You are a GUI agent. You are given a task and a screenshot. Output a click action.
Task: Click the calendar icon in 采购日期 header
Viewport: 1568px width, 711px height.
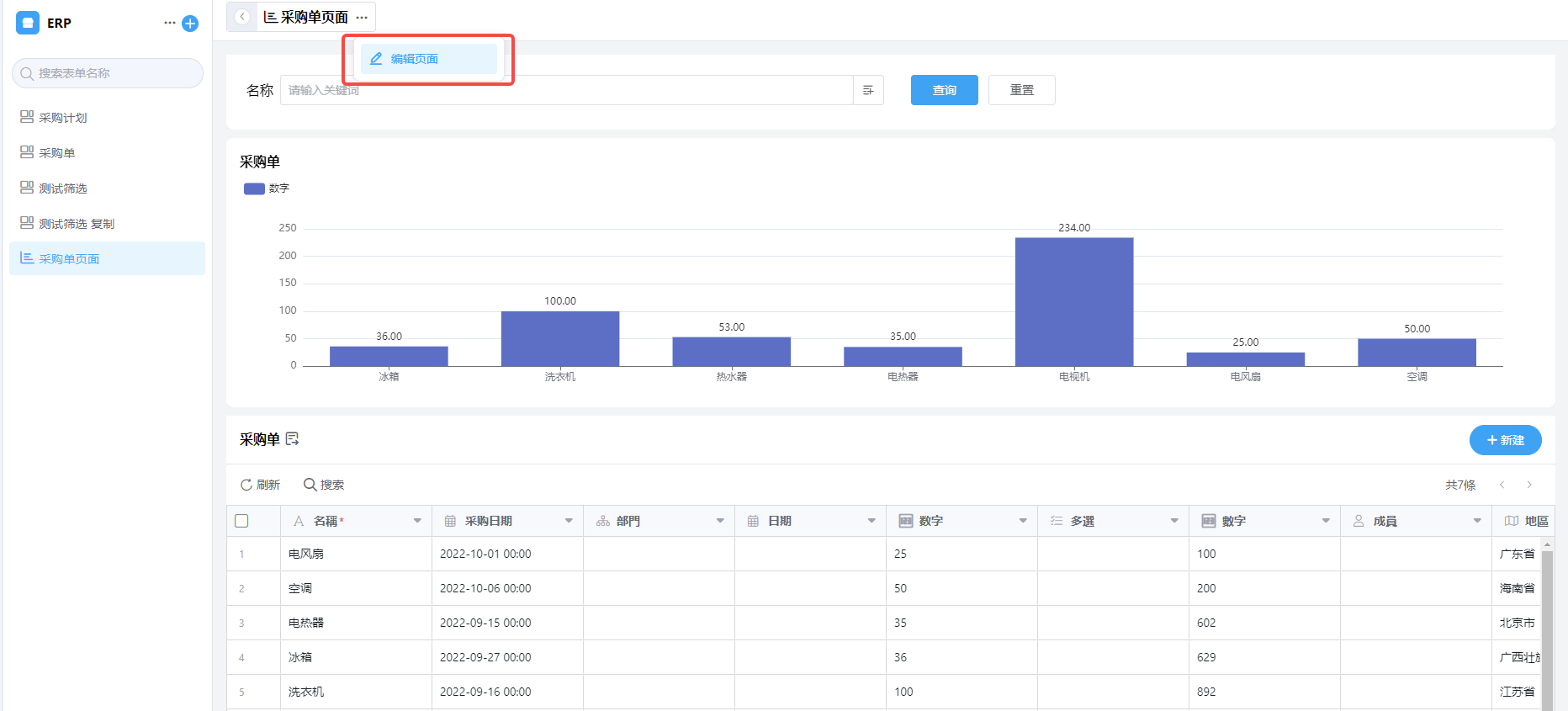450,521
